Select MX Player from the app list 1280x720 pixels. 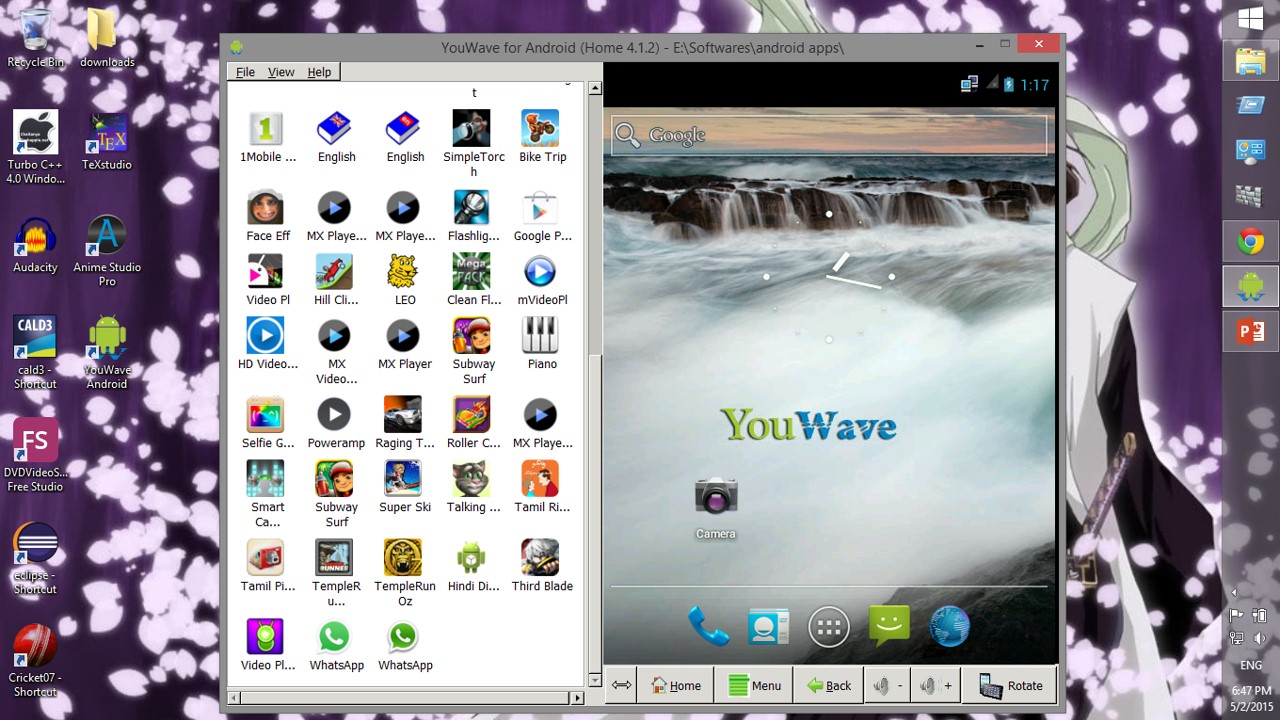pyautogui.click(x=404, y=336)
